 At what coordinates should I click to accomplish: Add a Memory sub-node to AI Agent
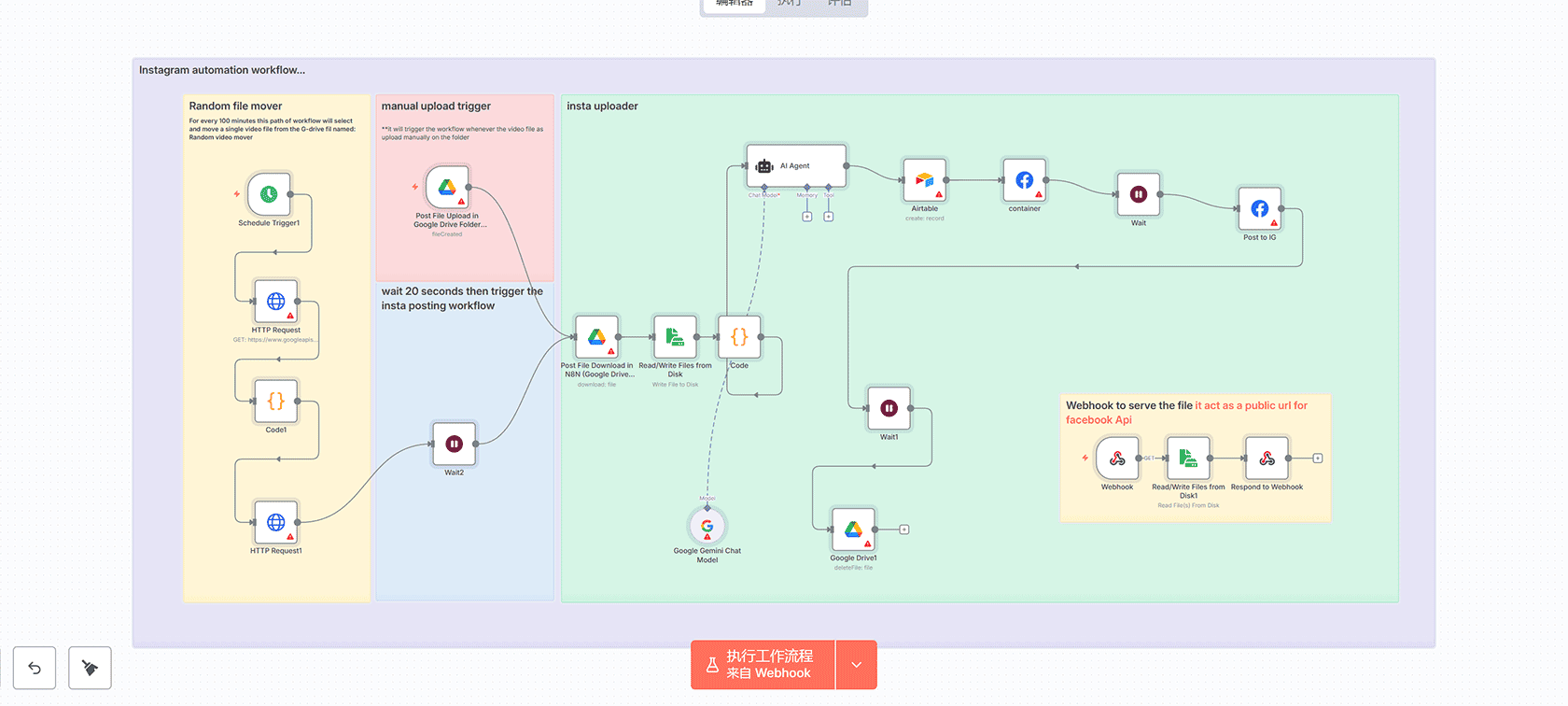click(807, 217)
